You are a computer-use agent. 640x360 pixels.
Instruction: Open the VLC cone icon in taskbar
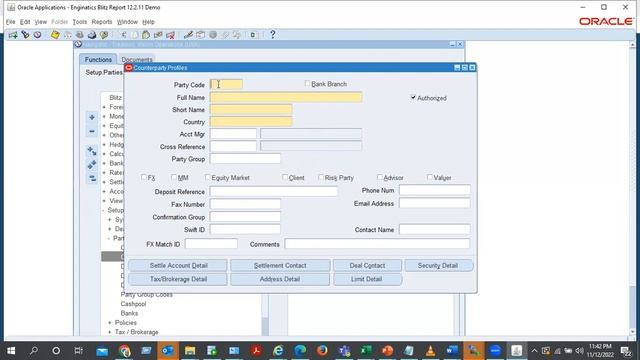(x=430, y=351)
